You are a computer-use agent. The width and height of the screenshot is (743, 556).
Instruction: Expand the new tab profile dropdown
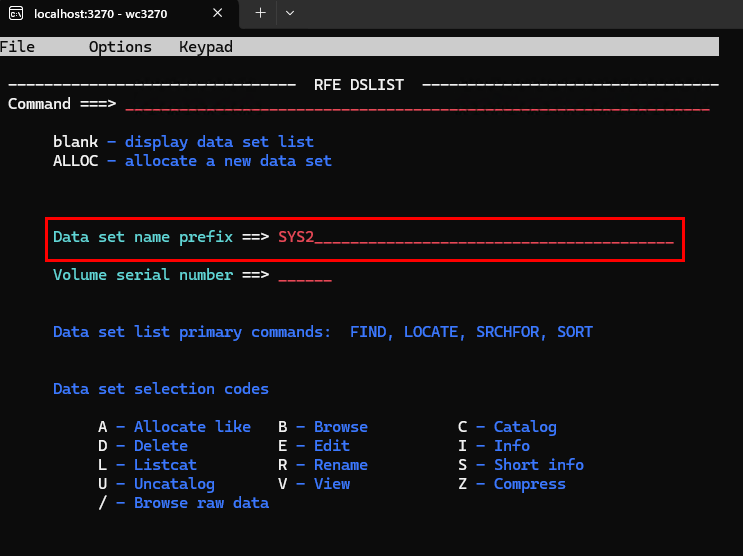(x=290, y=13)
